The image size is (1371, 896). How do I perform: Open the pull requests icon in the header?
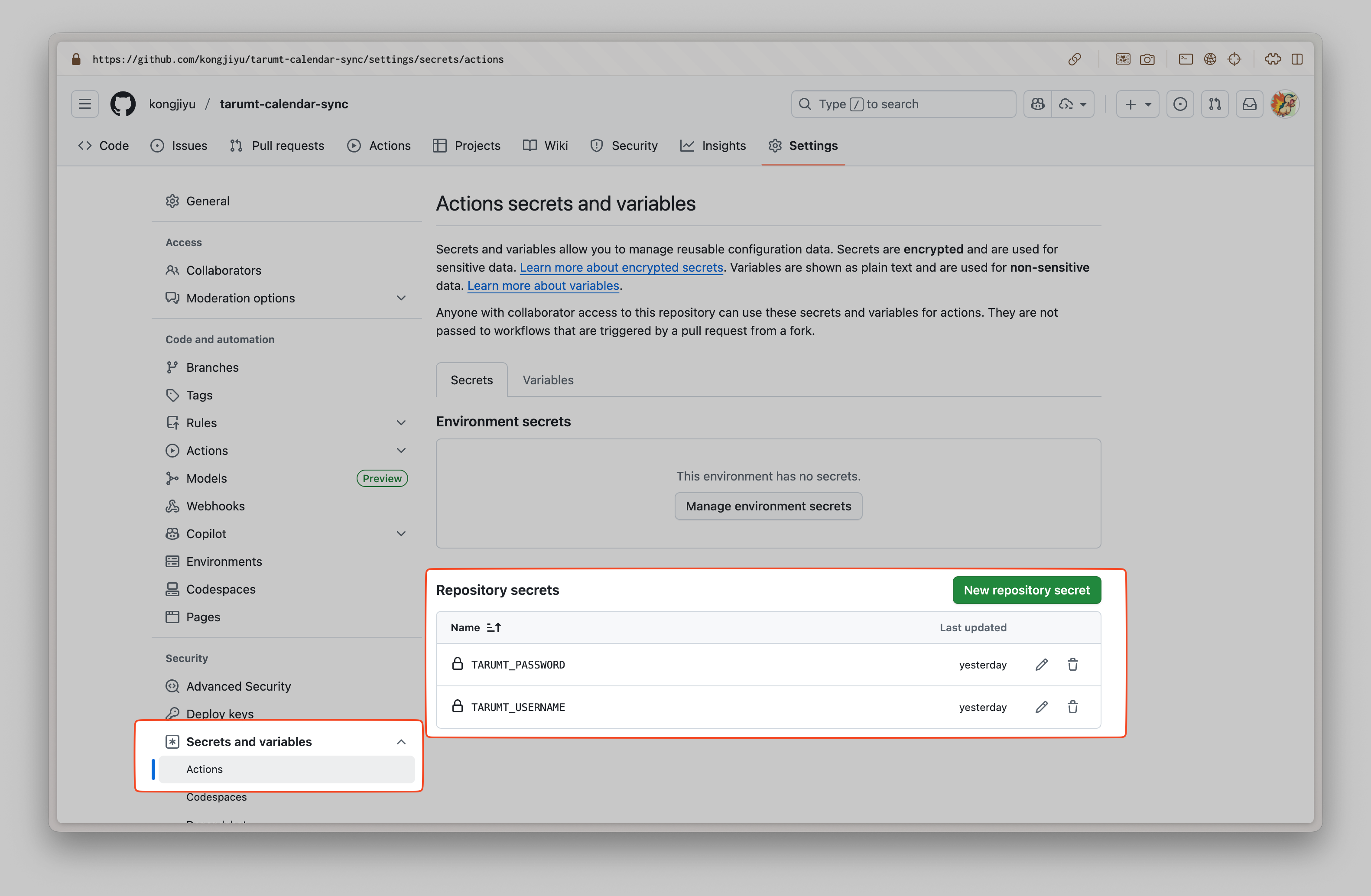tap(1214, 104)
